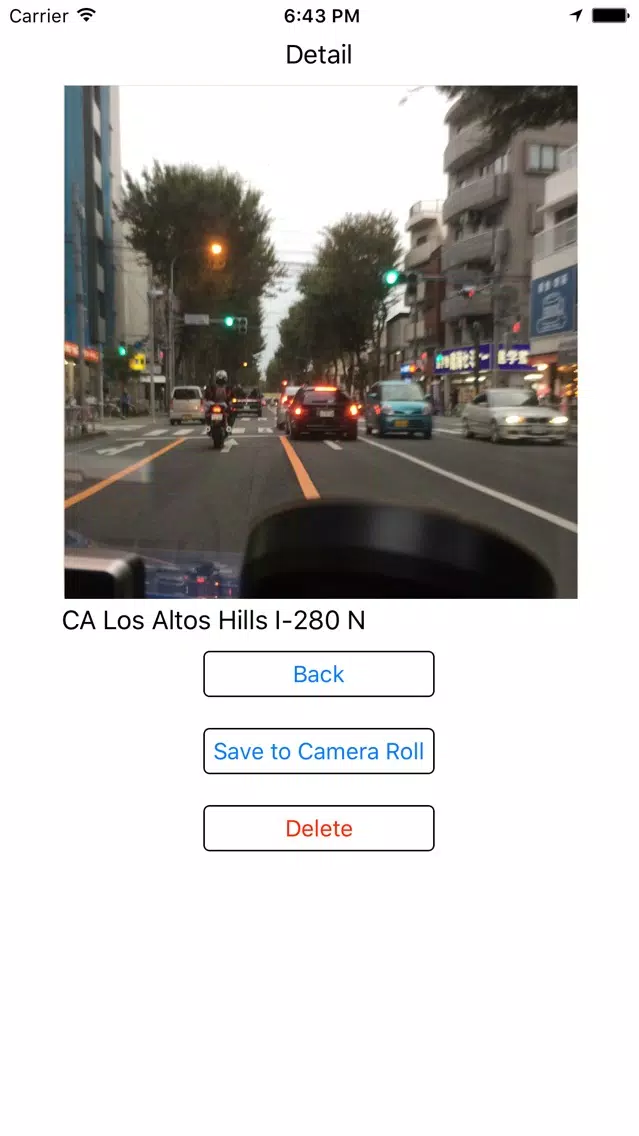
Task: Tap the Detail title at the top
Action: pos(319,54)
